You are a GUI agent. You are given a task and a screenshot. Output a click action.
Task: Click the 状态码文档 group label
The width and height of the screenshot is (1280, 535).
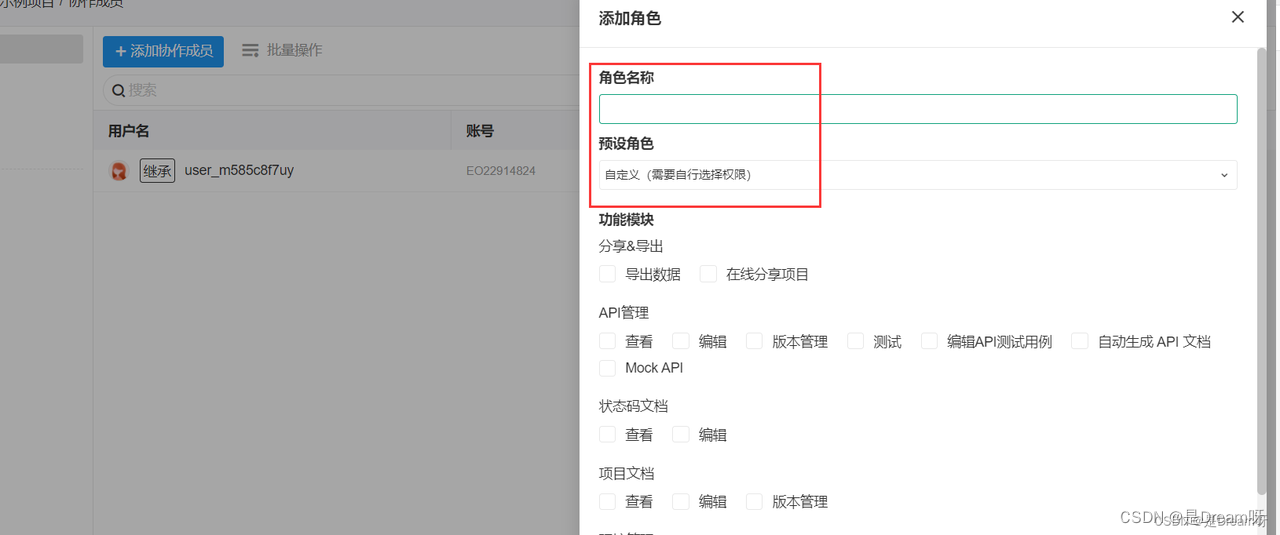633,406
